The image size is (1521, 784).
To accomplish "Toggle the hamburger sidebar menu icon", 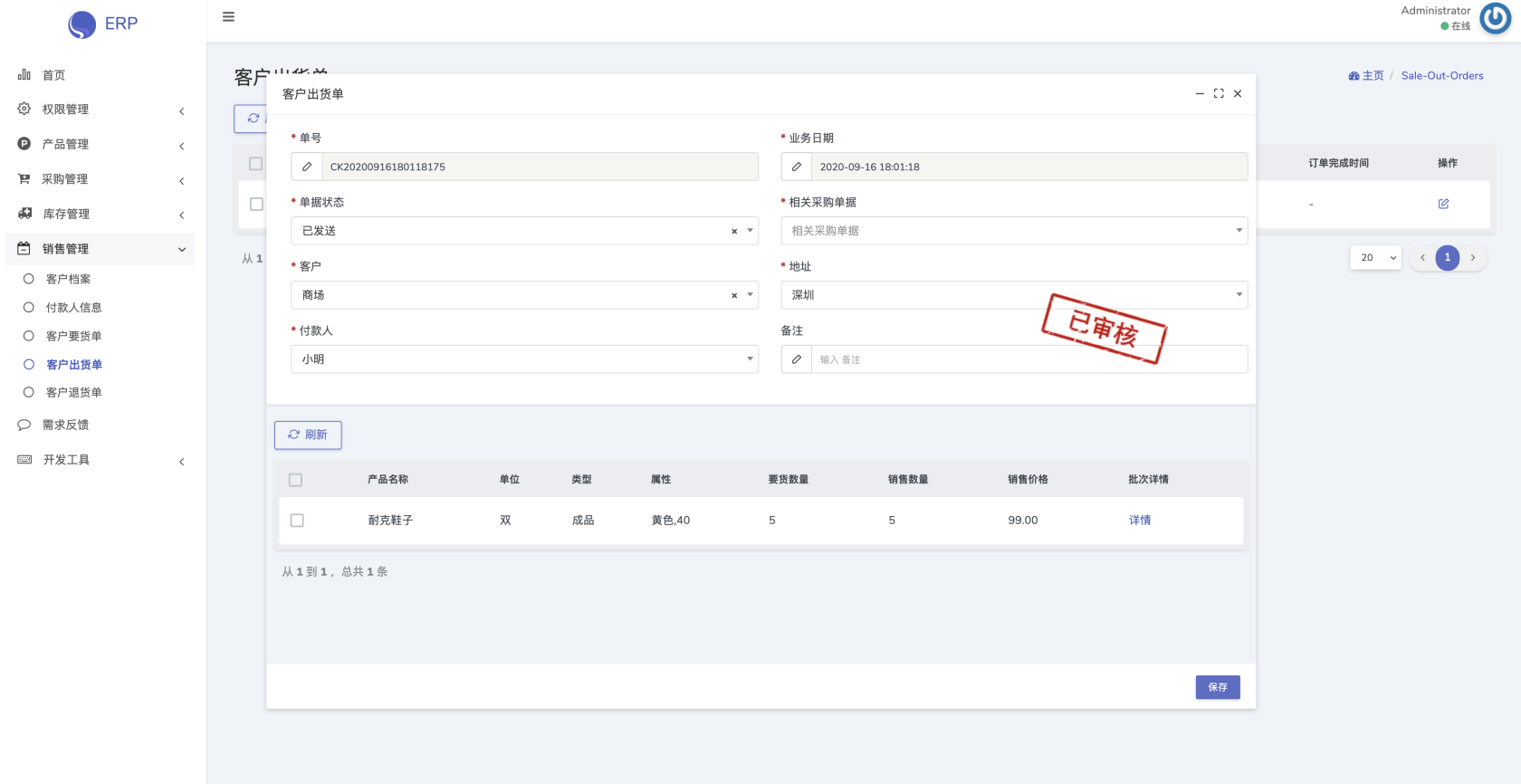I will 229,16.
